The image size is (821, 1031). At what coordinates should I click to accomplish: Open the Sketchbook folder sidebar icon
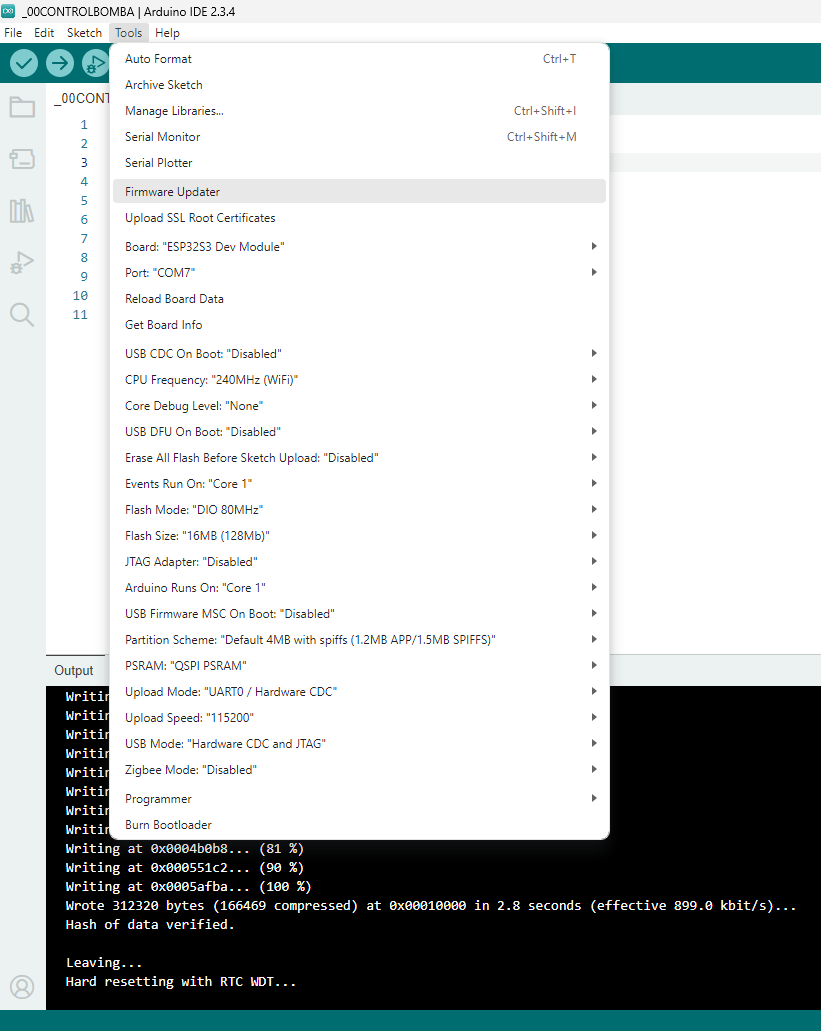(x=22, y=107)
